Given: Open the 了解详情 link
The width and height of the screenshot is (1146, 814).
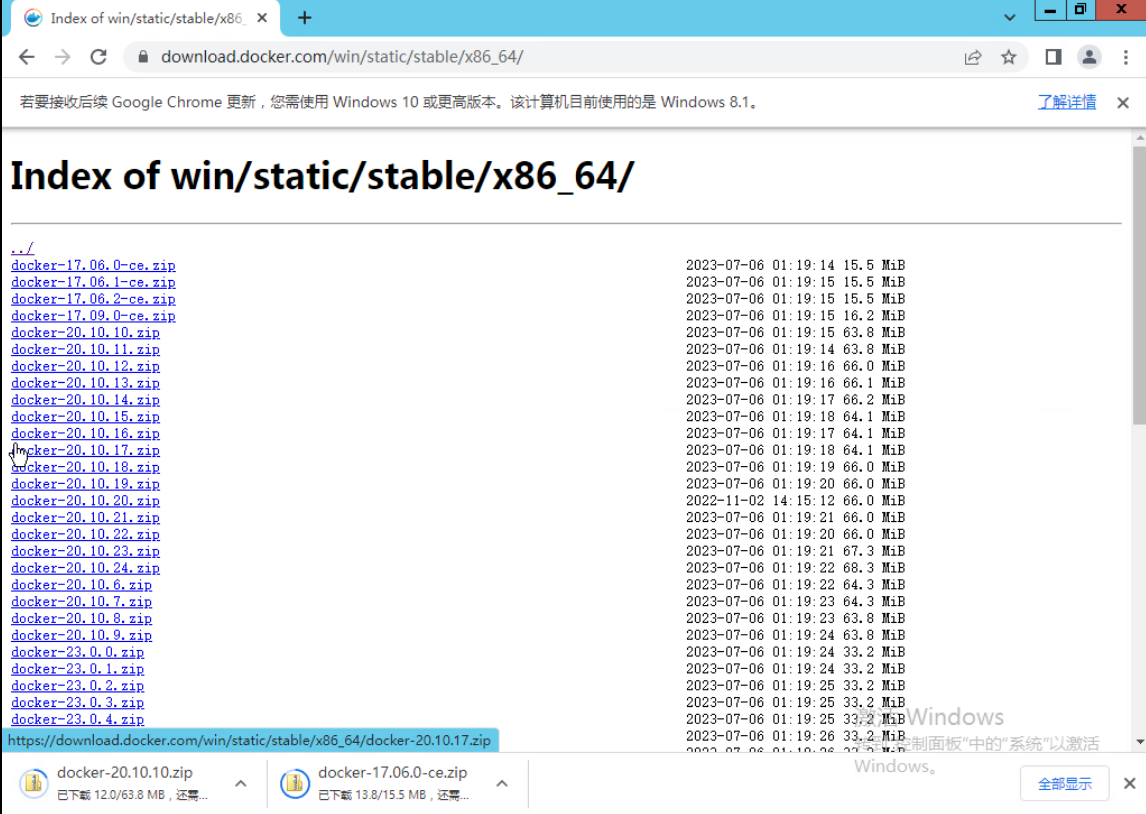Looking at the screenshot, I should pyautogui.click(x=1067, y=102).
